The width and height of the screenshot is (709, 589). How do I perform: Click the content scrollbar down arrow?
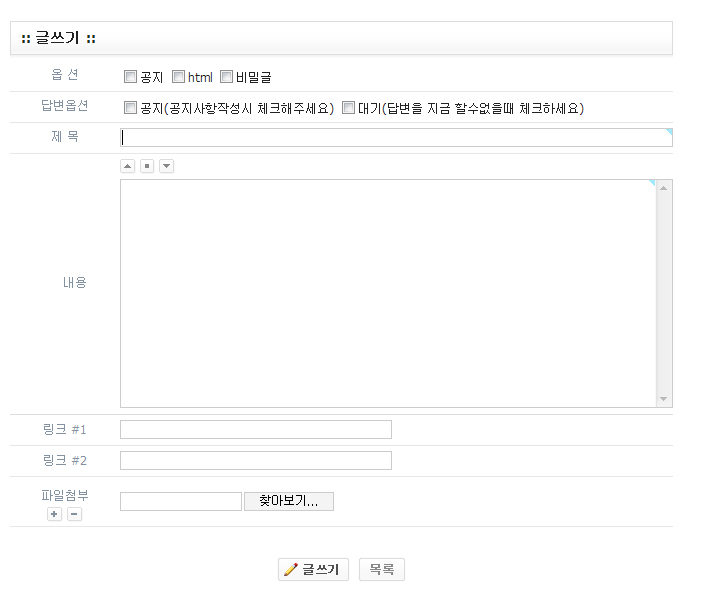(x=664, y=399)
